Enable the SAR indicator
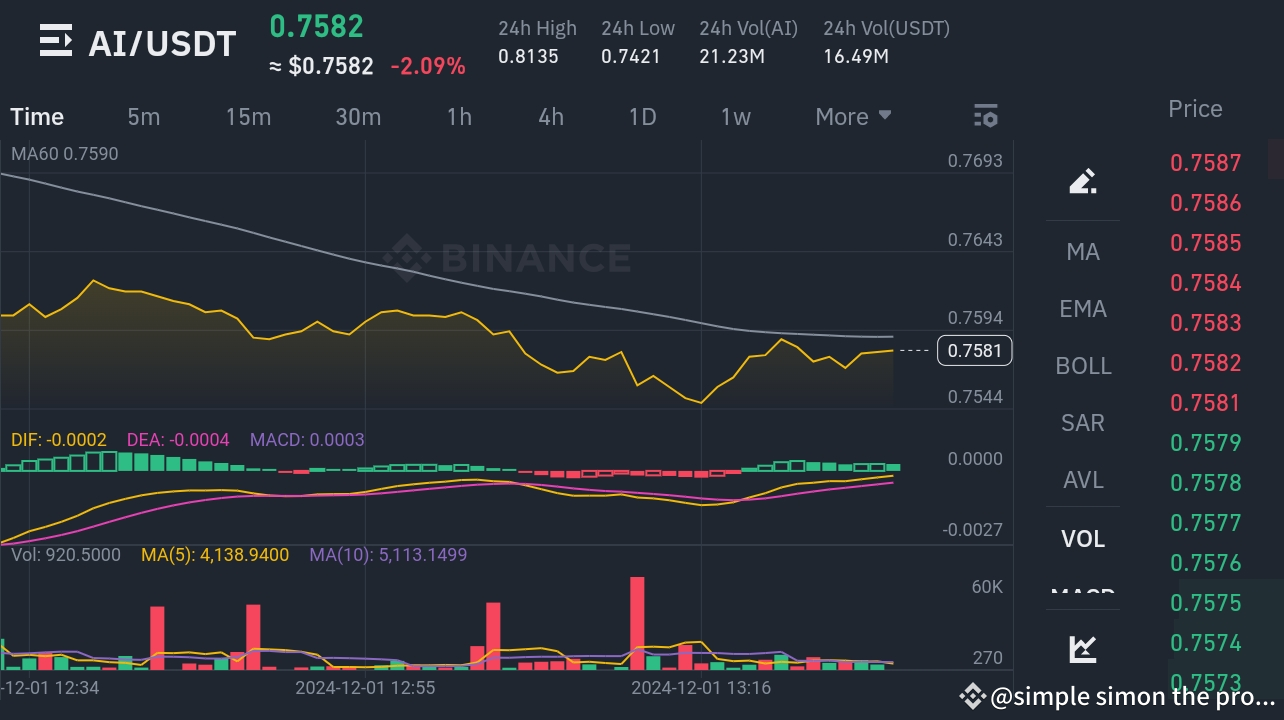This screenshot has width=1284, height=720. (1083, 423)
